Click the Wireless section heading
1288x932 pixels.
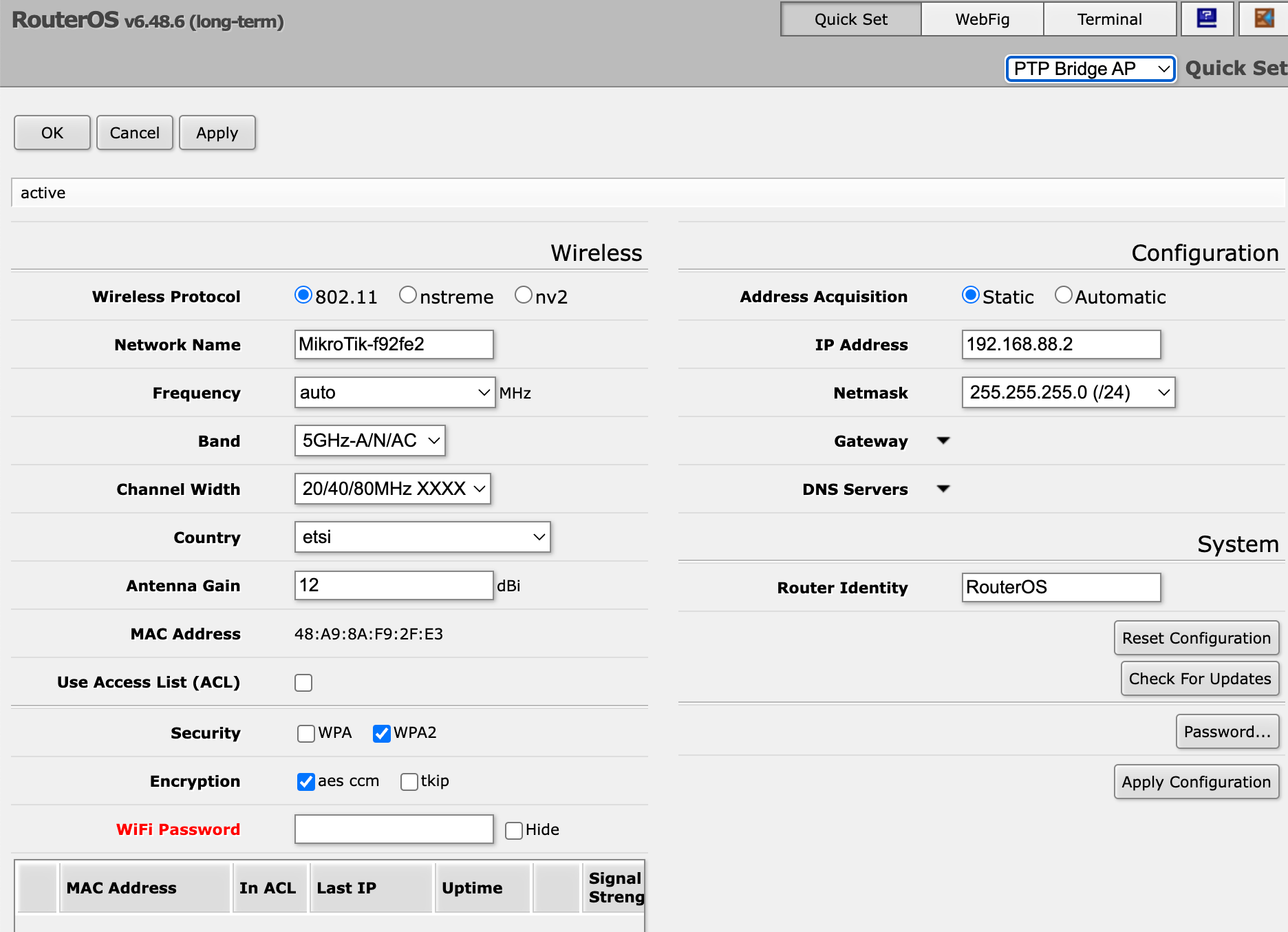[x=597, y=253]
